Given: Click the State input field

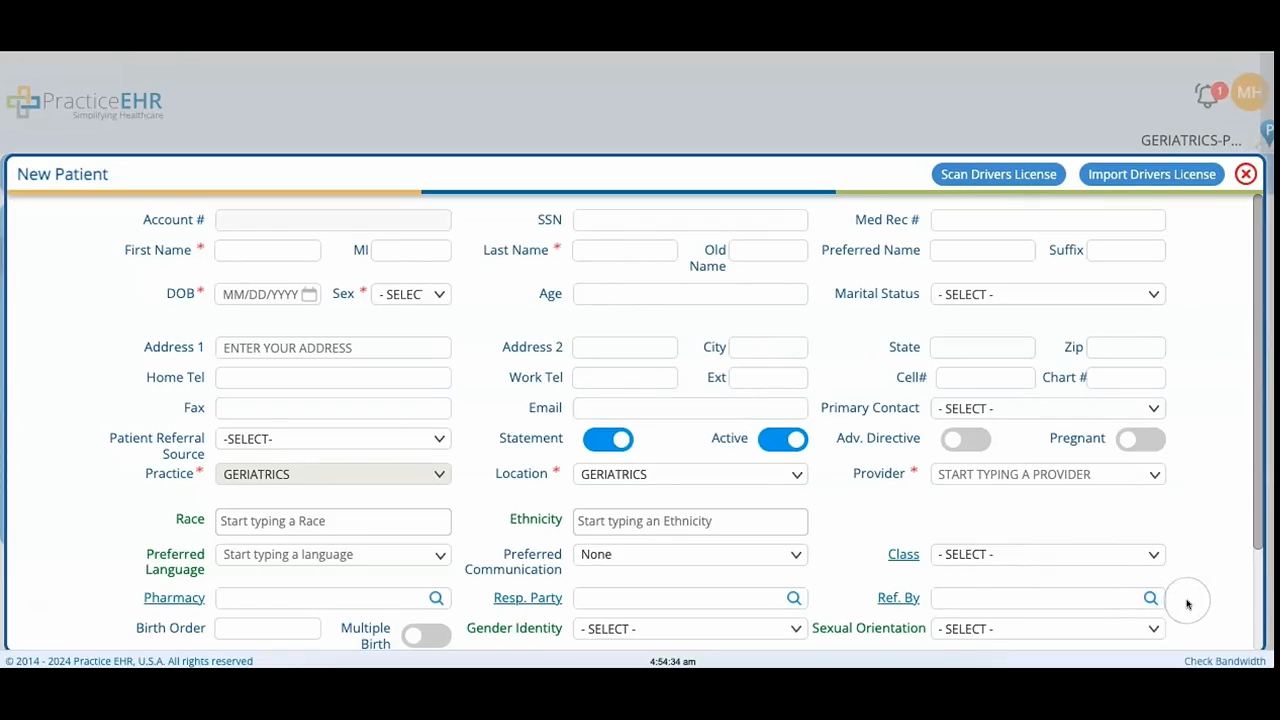Looking at the screenshot, I should (983, 347).
